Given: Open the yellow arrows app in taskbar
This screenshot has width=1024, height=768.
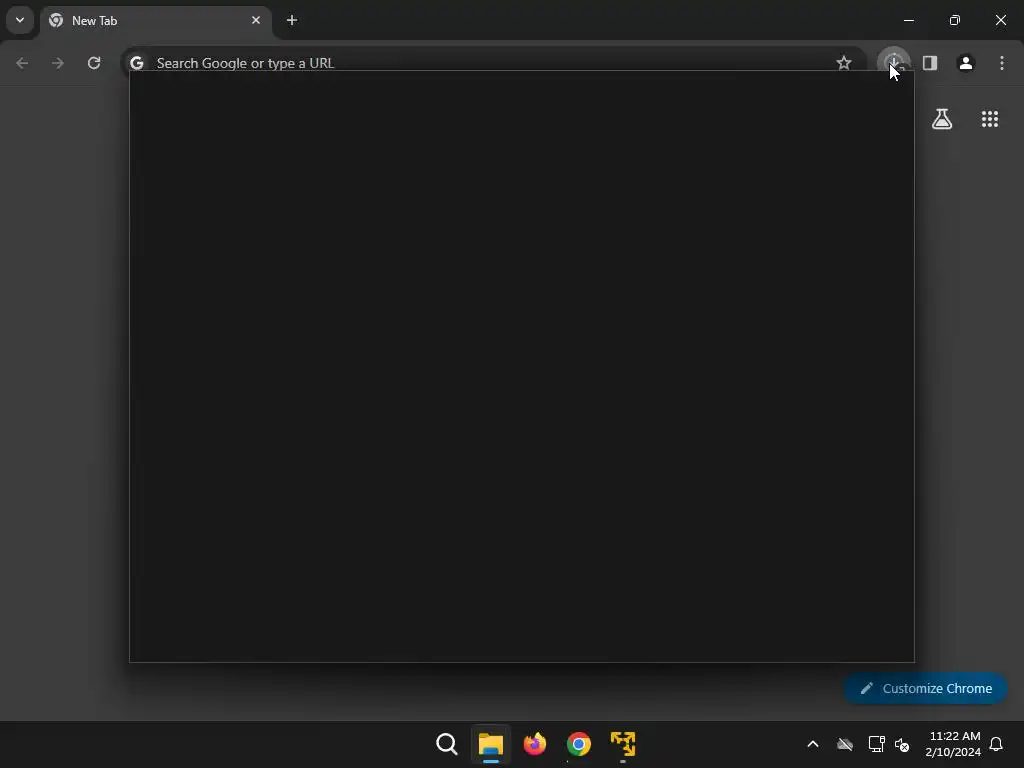Looking at the screenshot, I should pyautogui.click(x=623, y=744).
